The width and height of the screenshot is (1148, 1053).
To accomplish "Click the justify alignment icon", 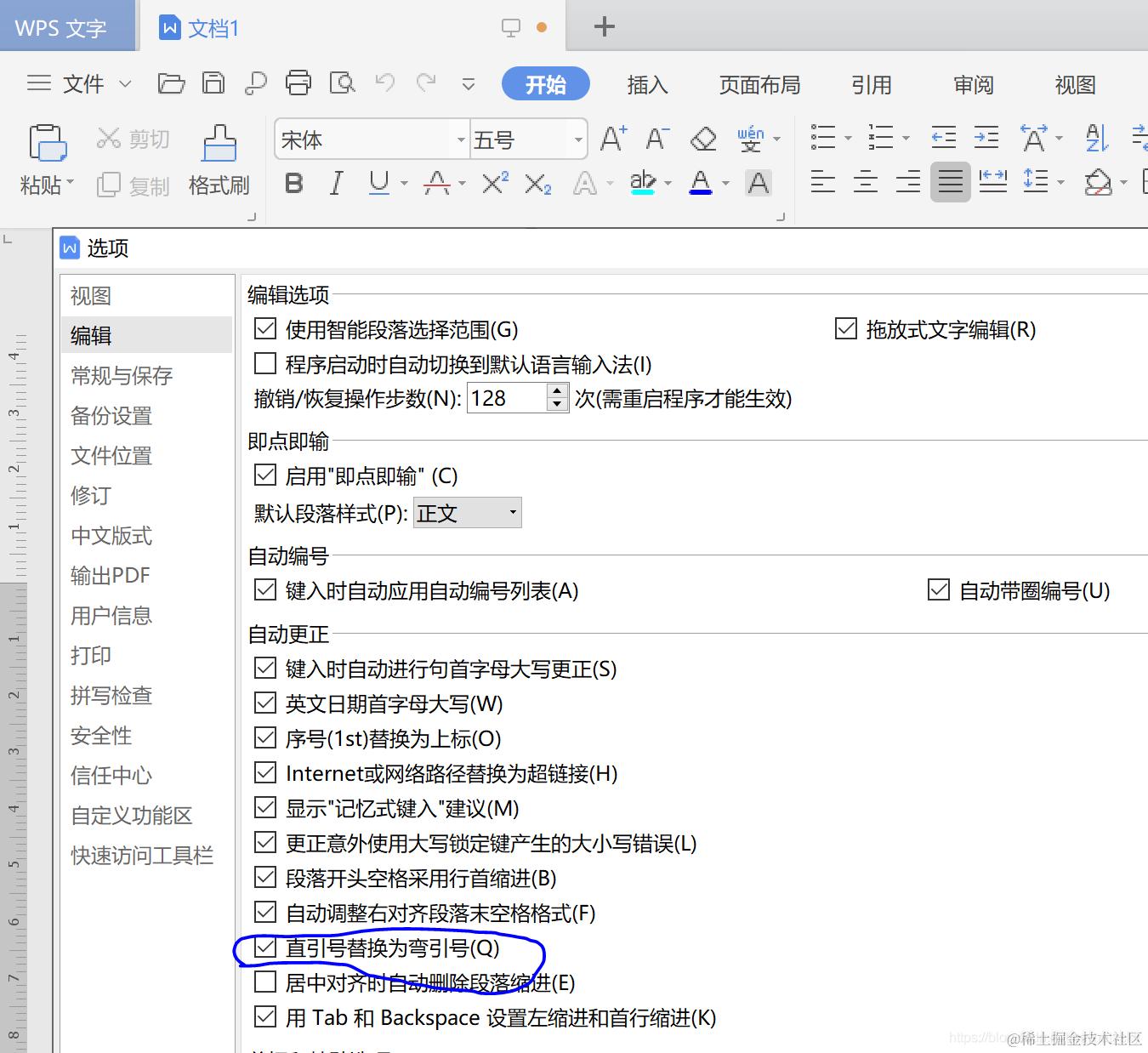I will coord(951,182).
